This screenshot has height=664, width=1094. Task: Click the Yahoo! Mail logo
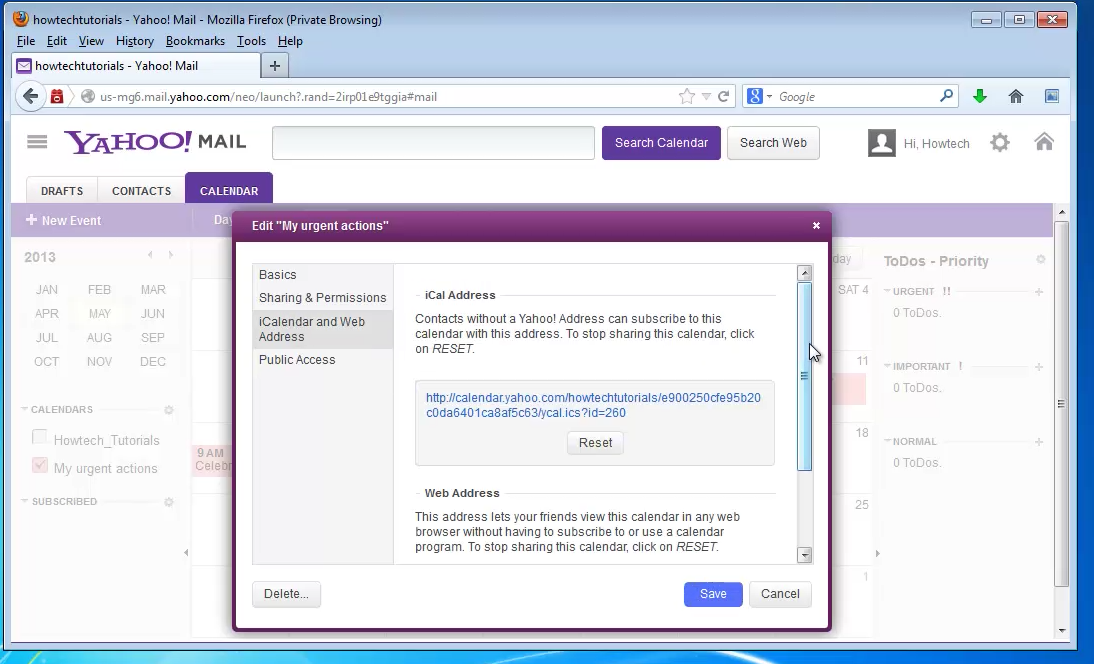coord(155,142)
